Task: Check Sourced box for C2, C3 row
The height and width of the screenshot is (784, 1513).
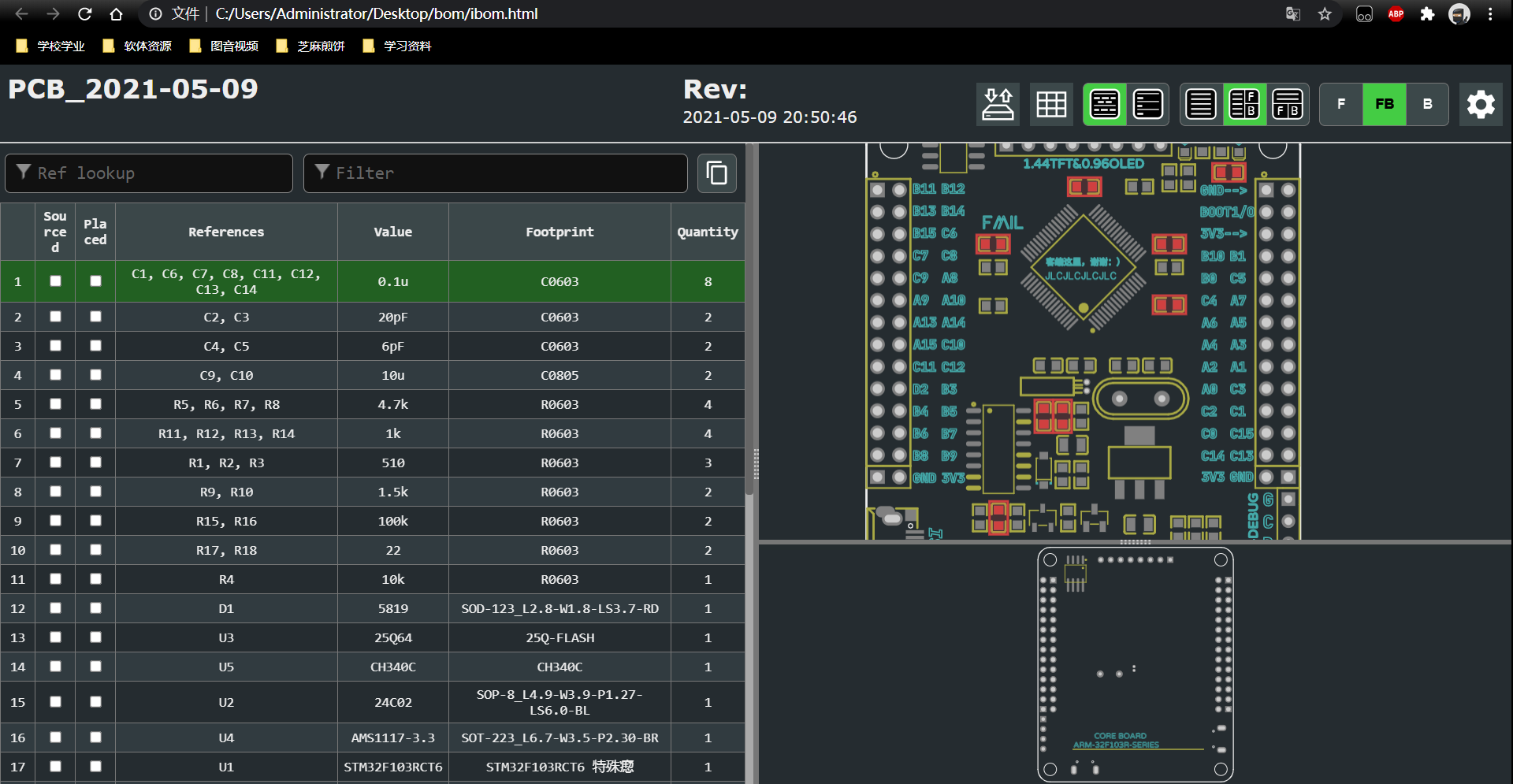Action: point(55,317)
